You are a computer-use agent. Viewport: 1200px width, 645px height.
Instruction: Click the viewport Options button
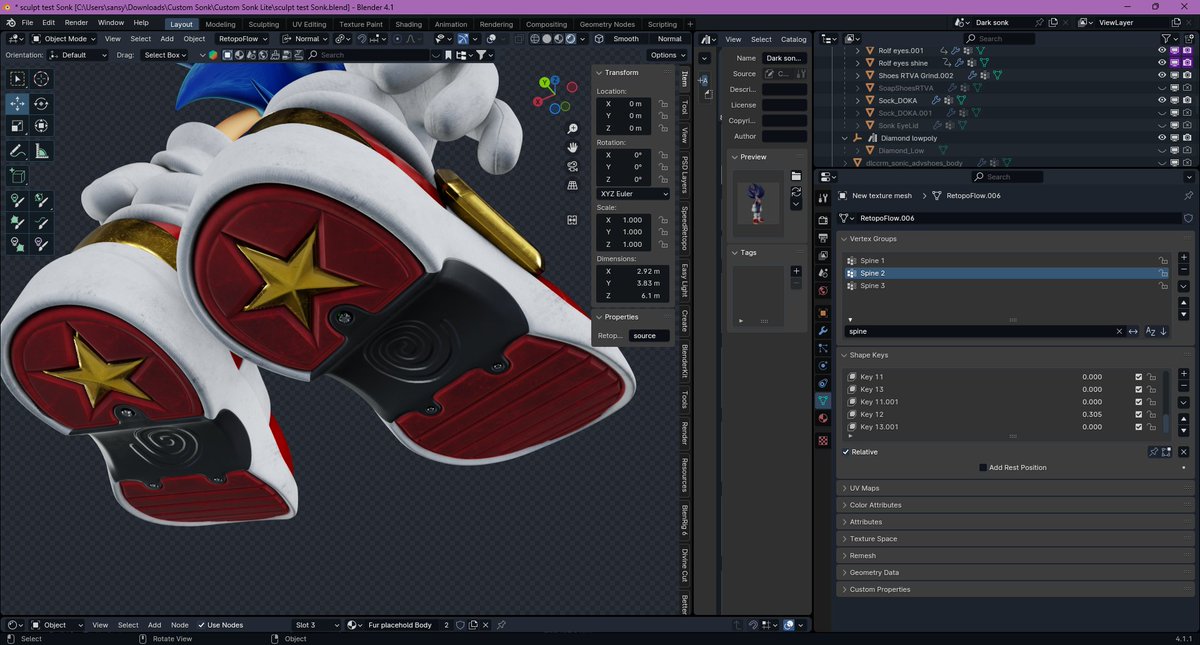(x=667, y=55)
